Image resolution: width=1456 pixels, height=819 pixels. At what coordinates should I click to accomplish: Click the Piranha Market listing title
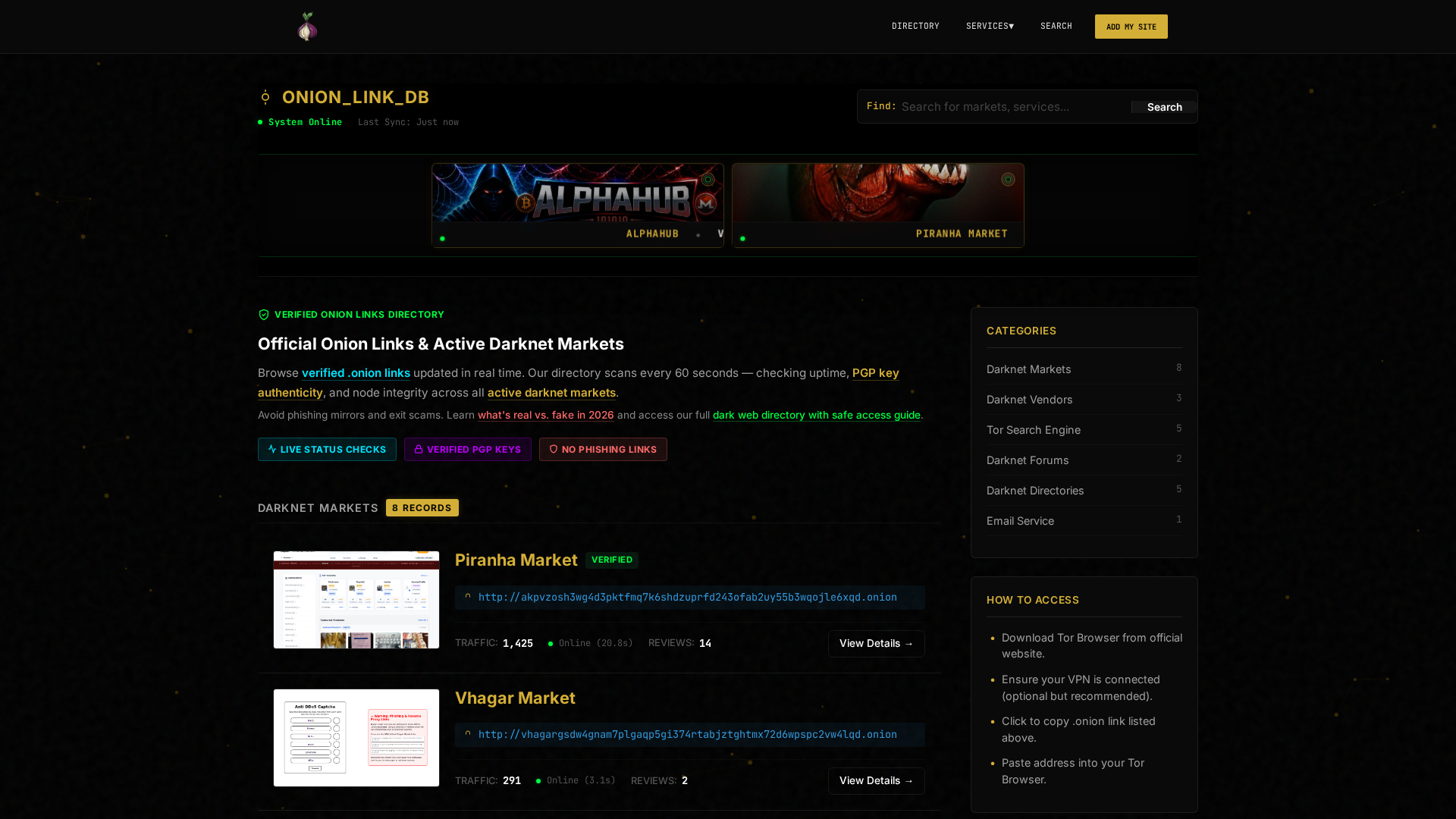click(x=516, y=560)
